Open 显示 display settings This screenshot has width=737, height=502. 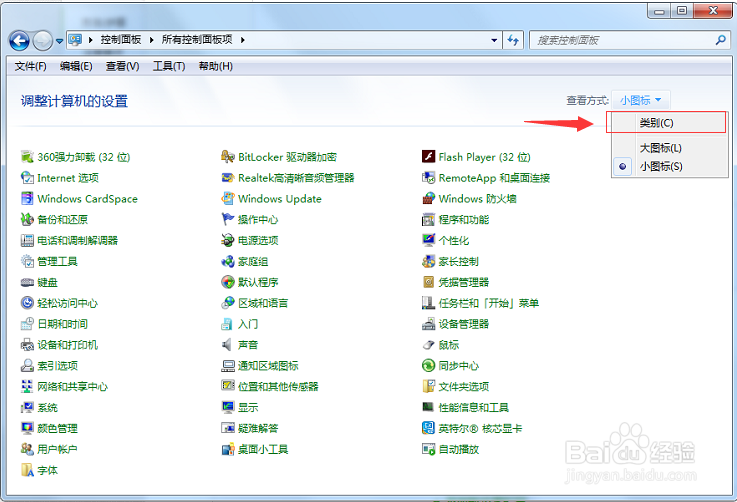248,408
